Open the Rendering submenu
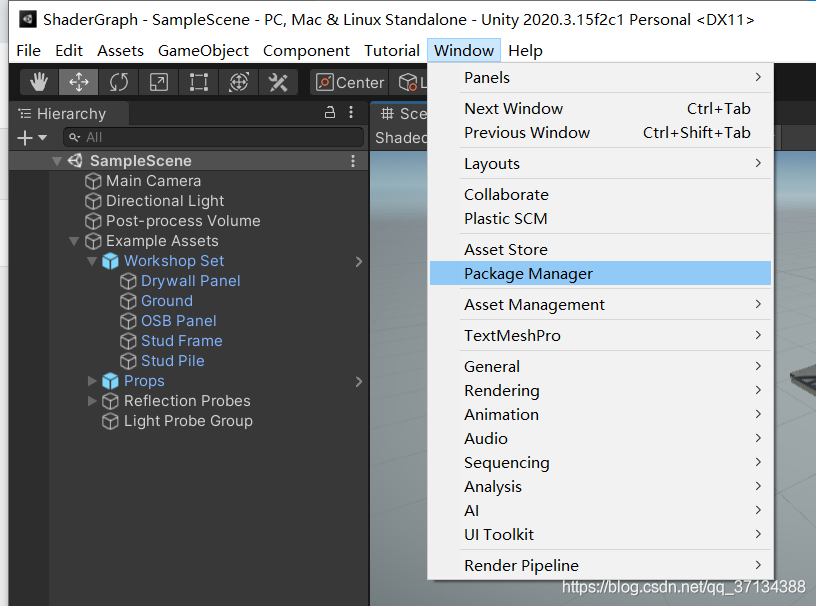 pyautogui.click(x=601, y=390)
